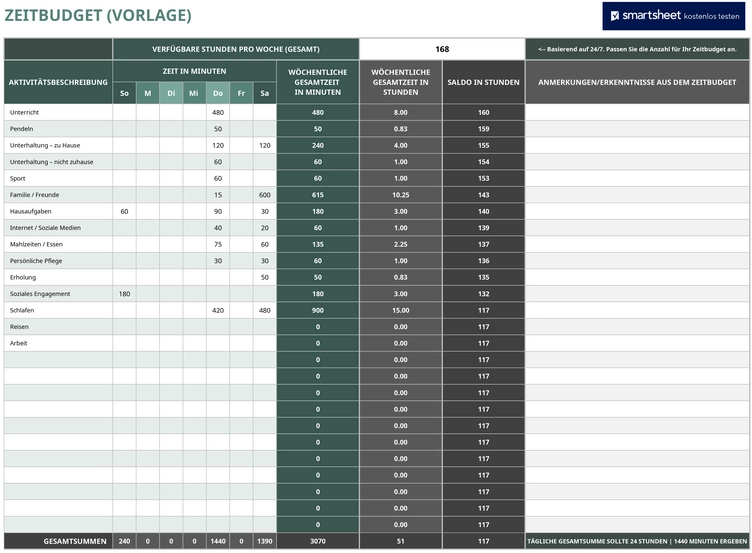This screenshot has height=553, width=752.
Task: Click the Schlafen weekly hours 15.00 cell
Action: [400, 310]
